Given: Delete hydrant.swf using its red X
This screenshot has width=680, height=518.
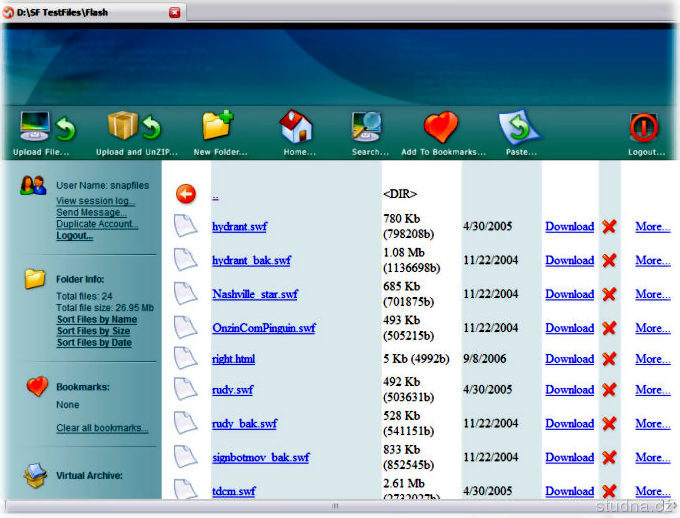Looking at the screenshot, I should (609, 227).
